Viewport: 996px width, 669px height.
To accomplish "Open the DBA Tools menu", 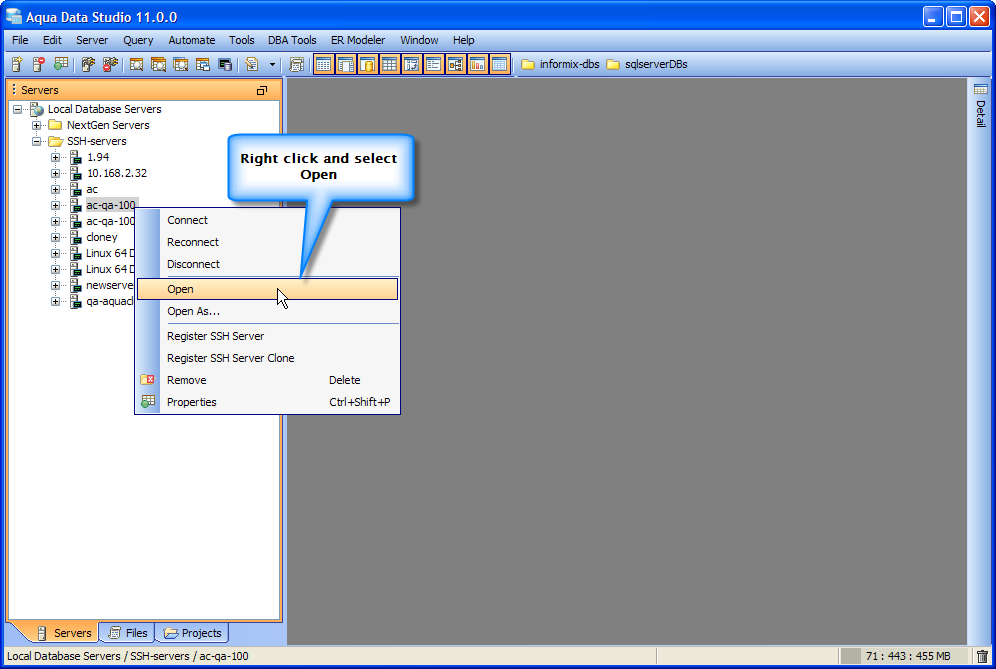I will pyautogui.click(x=292, y=40).
